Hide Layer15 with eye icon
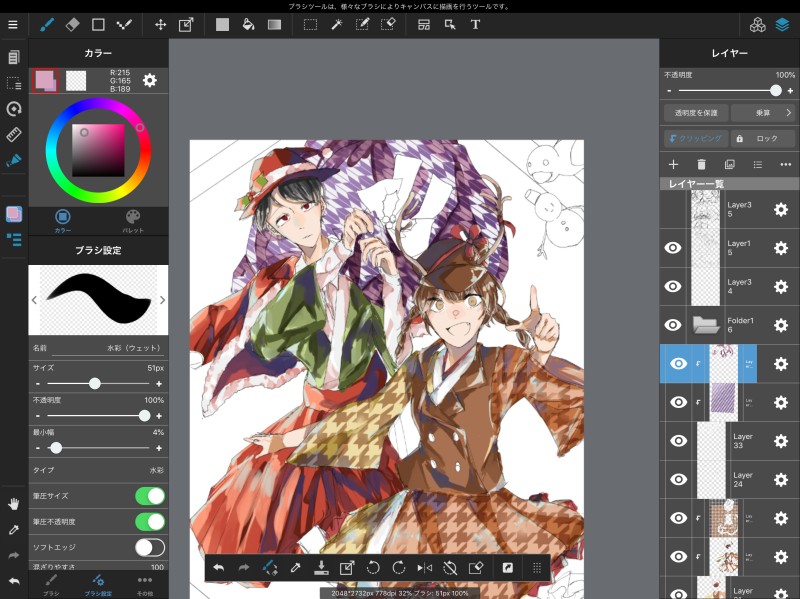Image resolution: width=800 pixels, height=599 pixels. coord(673,248)
